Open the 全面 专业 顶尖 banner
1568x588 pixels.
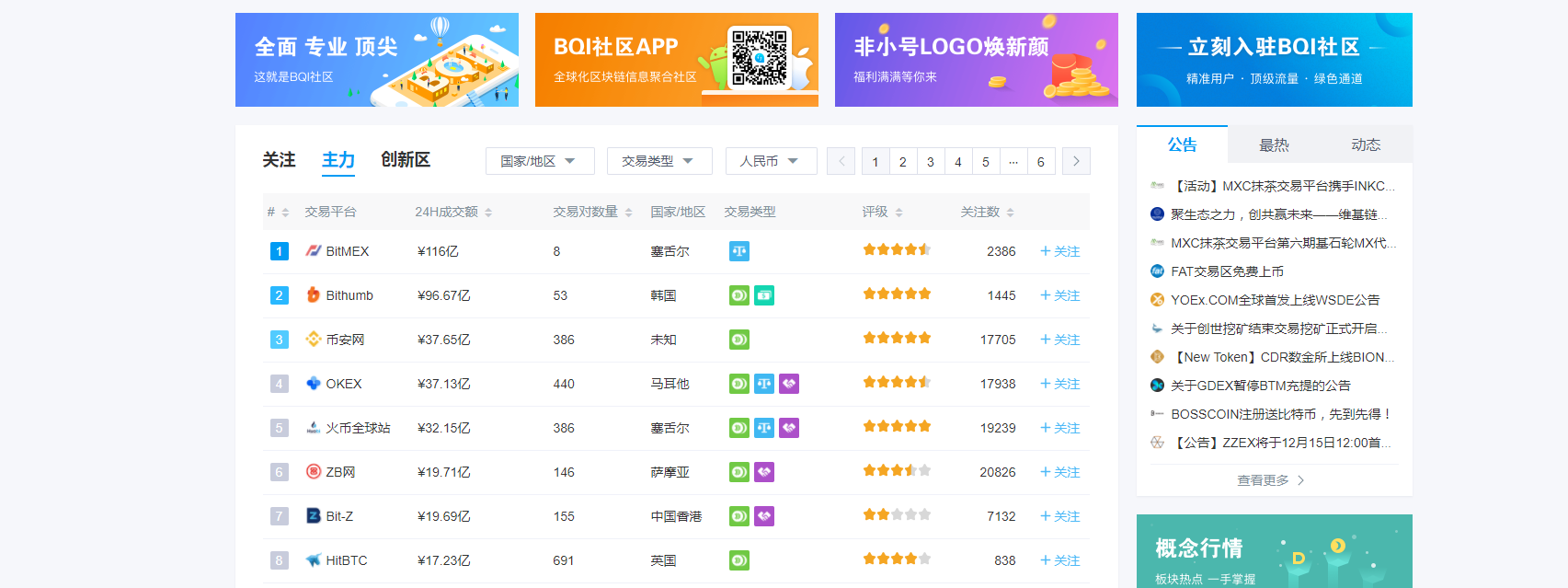[x=377, y=60]
